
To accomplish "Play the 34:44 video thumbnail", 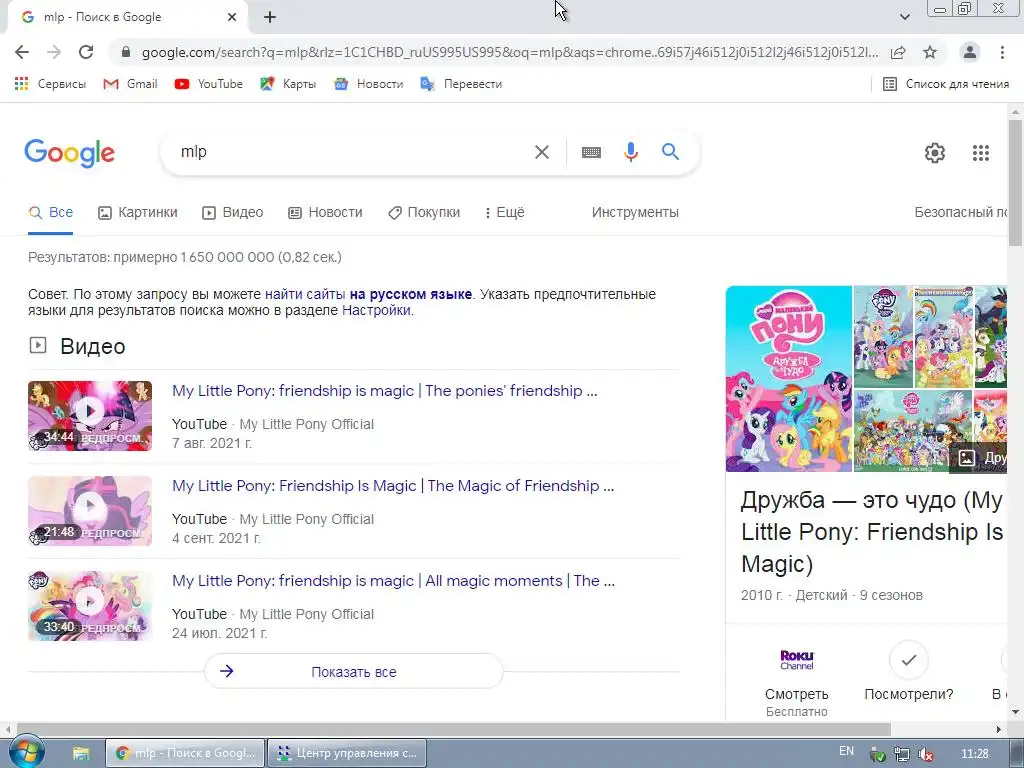I will [90, 415].
